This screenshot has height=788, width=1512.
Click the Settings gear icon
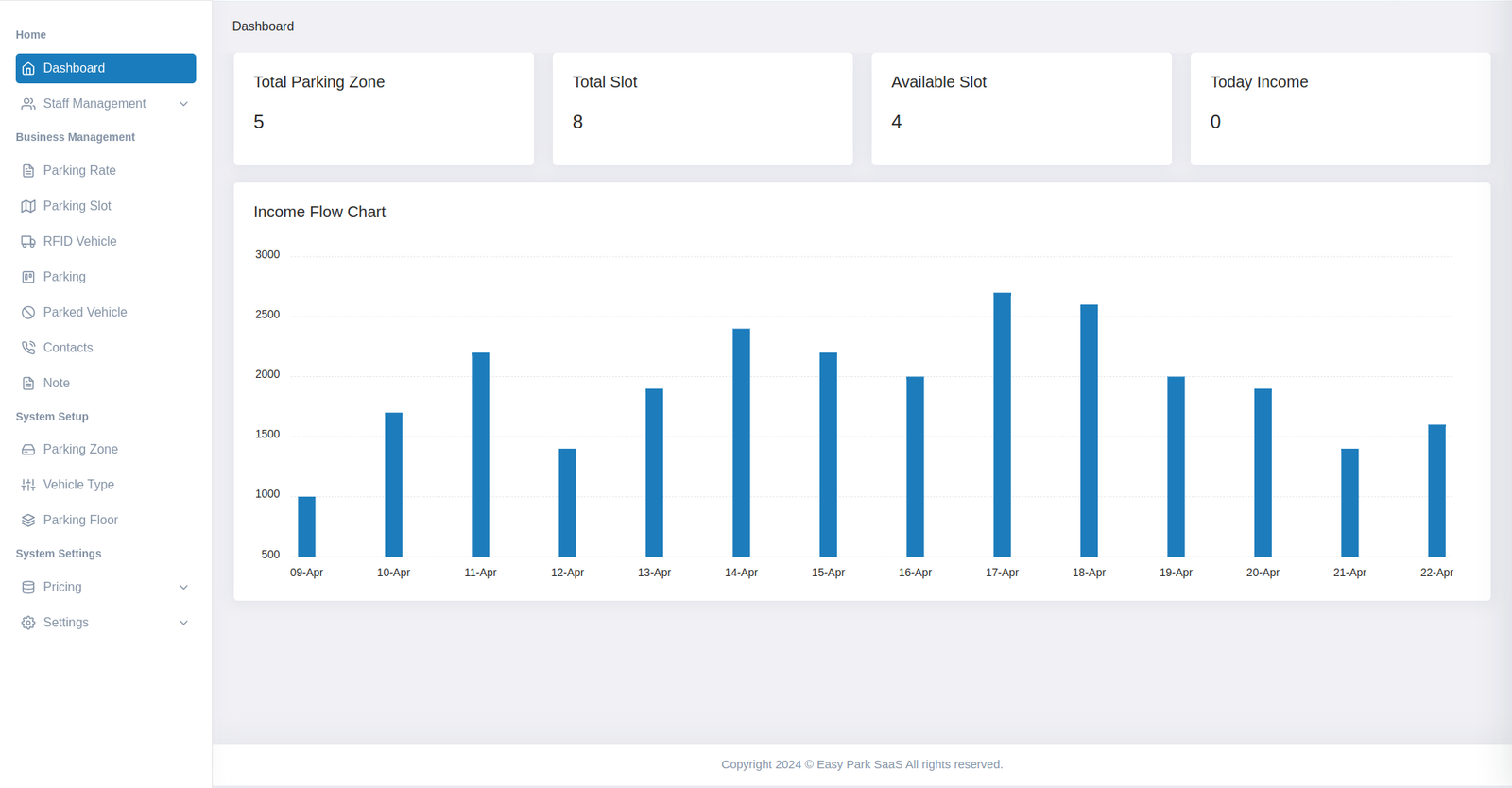(x=28, y=623)
